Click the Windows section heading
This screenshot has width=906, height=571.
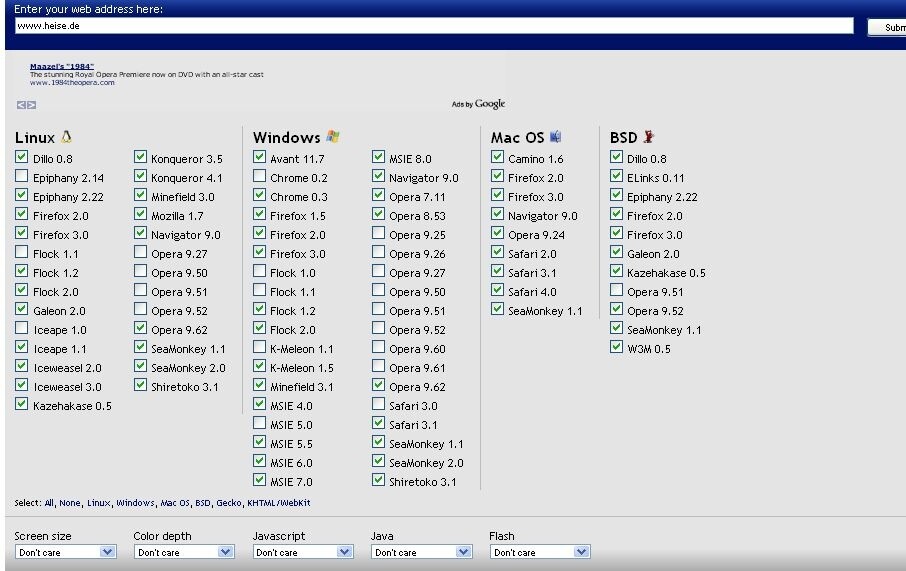287,138
